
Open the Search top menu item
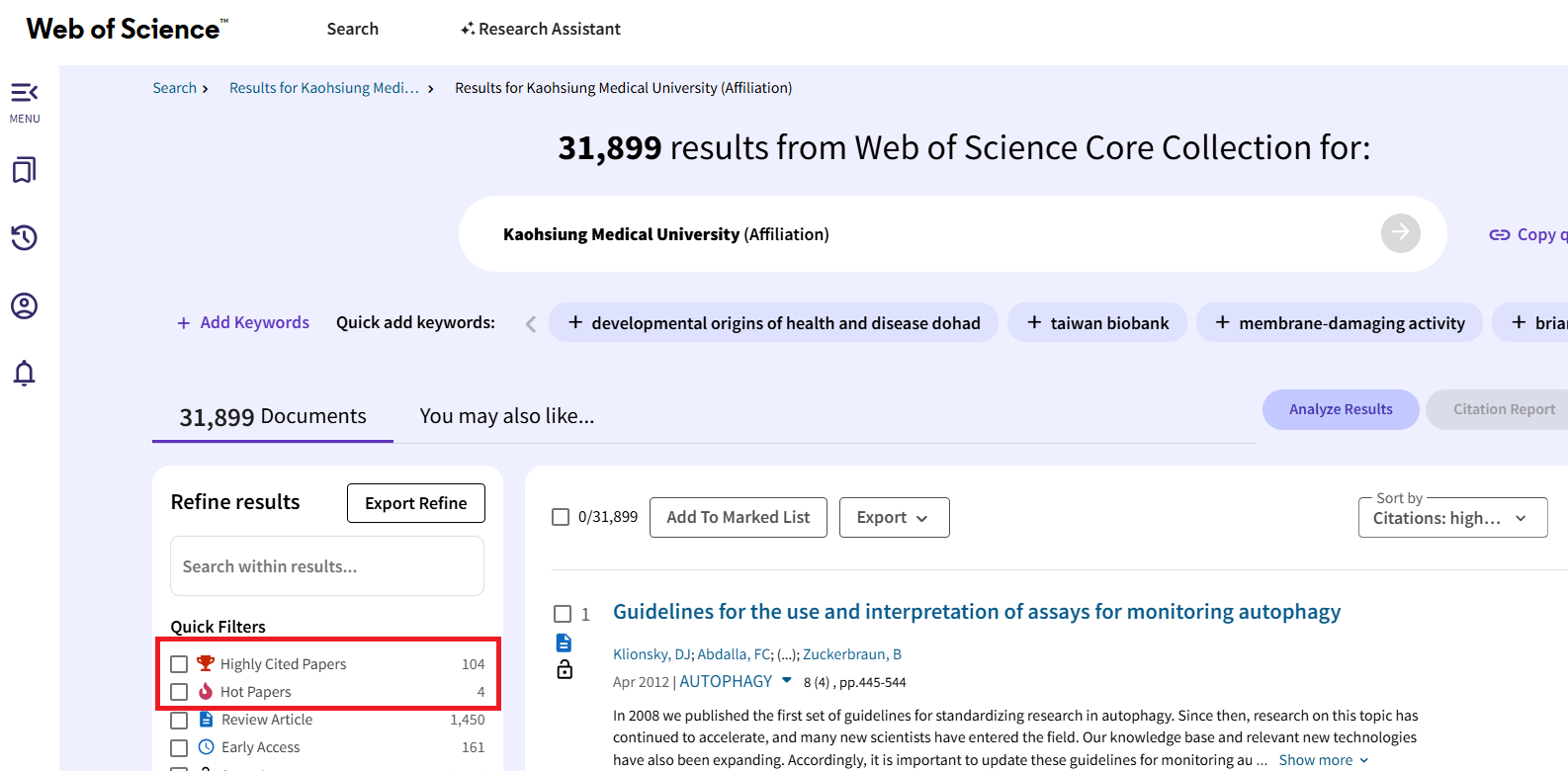pos(353,29)
